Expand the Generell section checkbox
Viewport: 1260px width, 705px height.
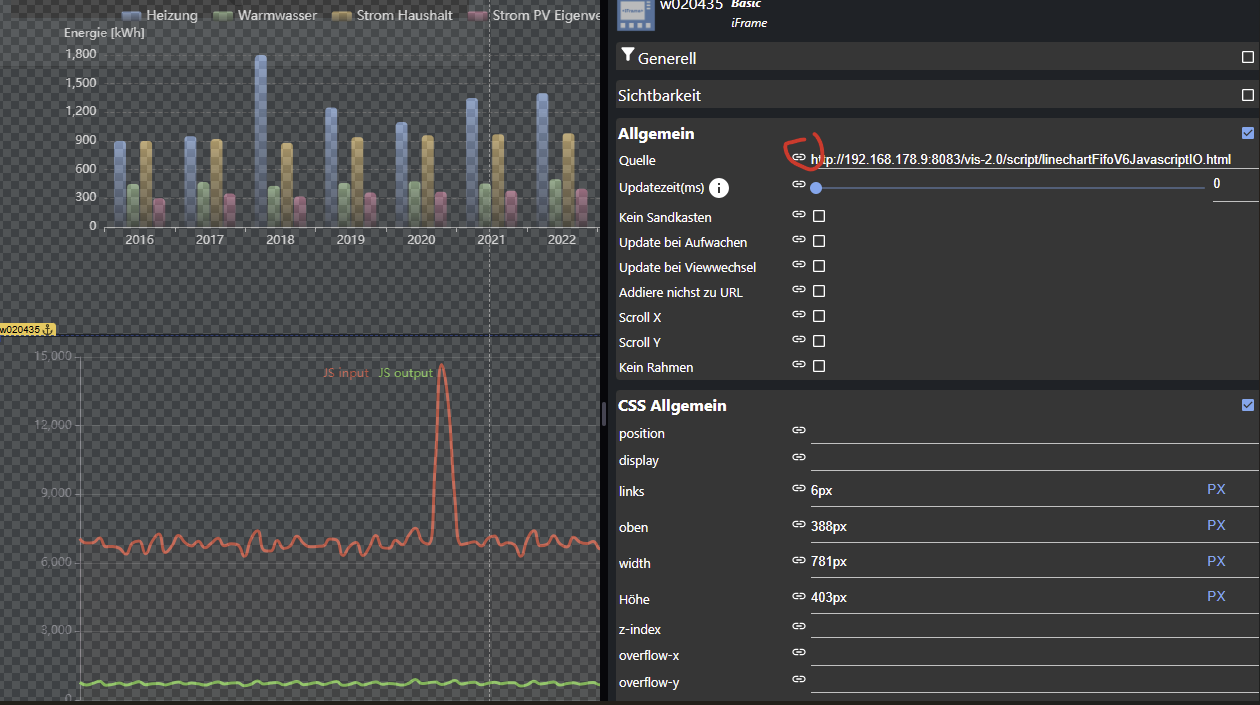click(x=1247, y=58)
